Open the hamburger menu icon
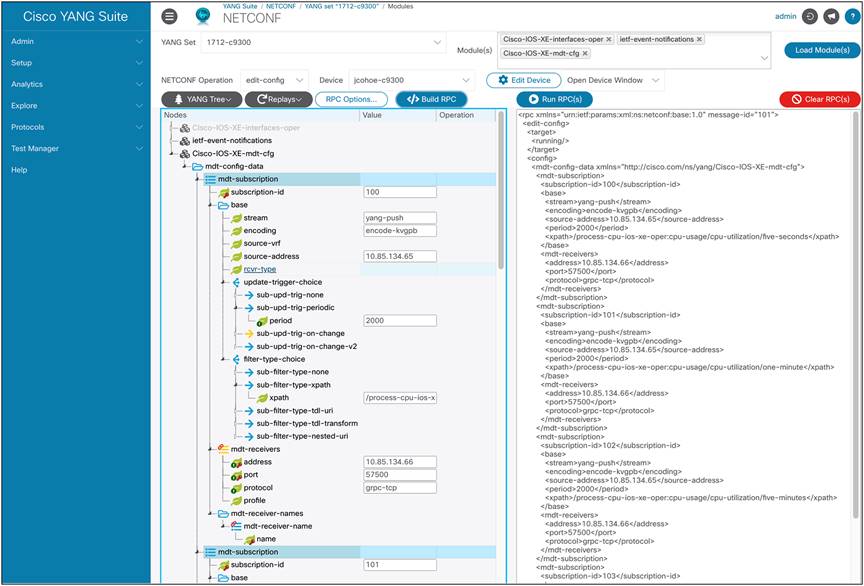 169,17
